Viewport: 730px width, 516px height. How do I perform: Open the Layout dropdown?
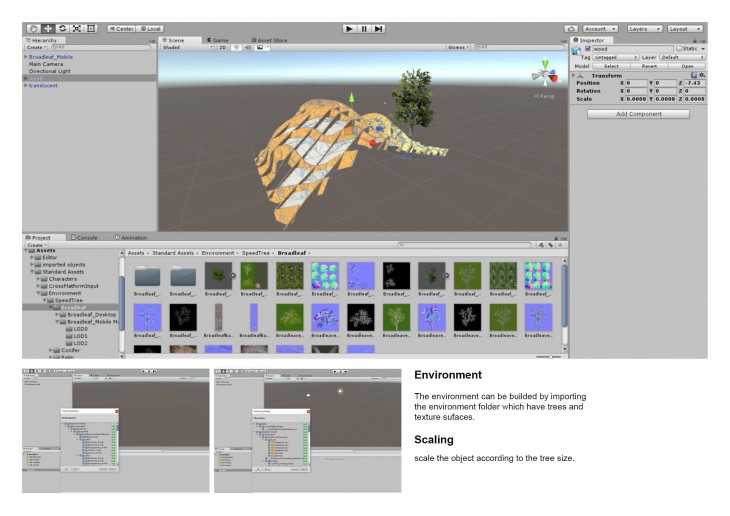(x=685, y=29)
